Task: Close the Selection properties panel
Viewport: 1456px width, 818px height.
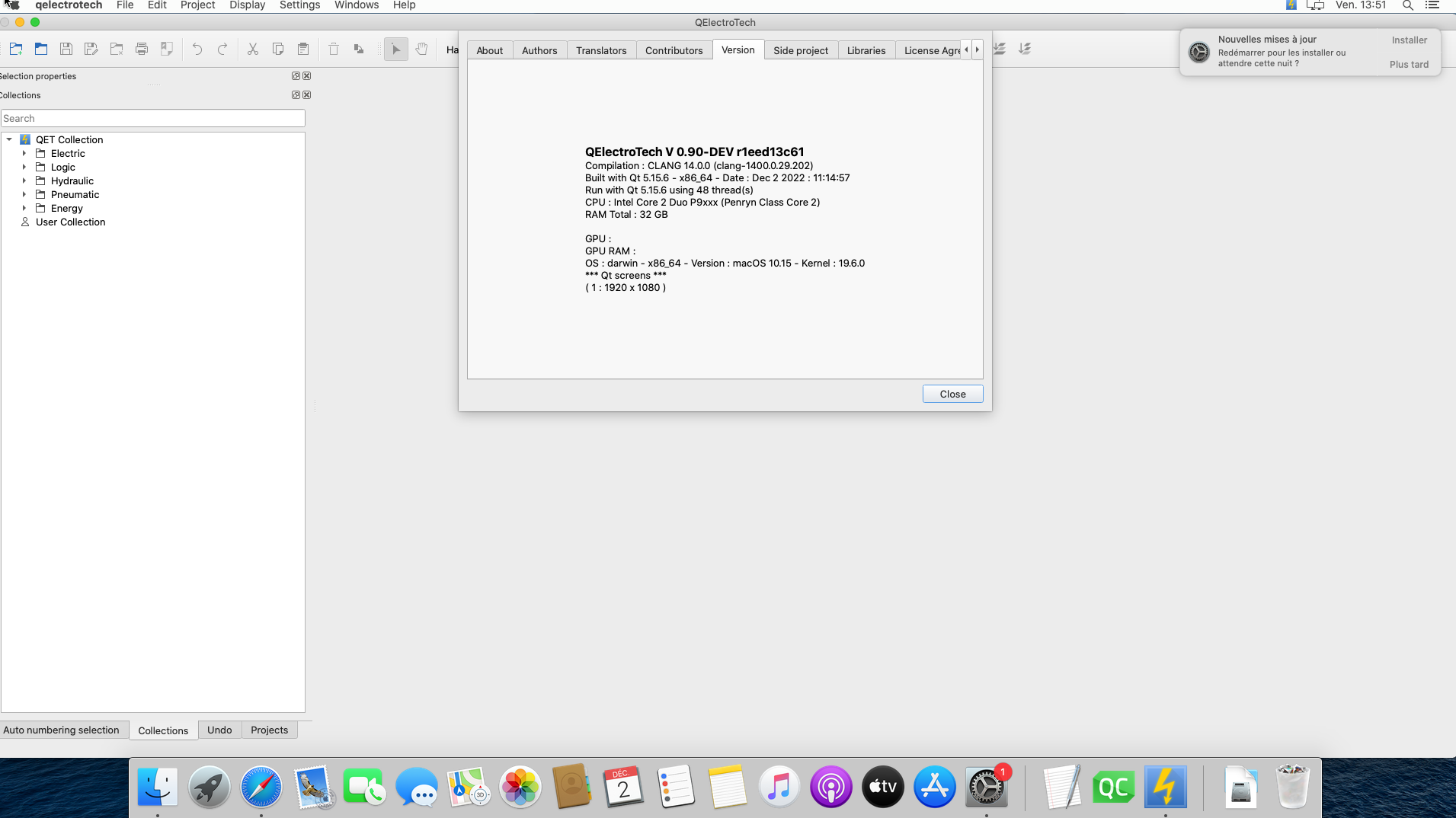Action: (x=306, y=76)
